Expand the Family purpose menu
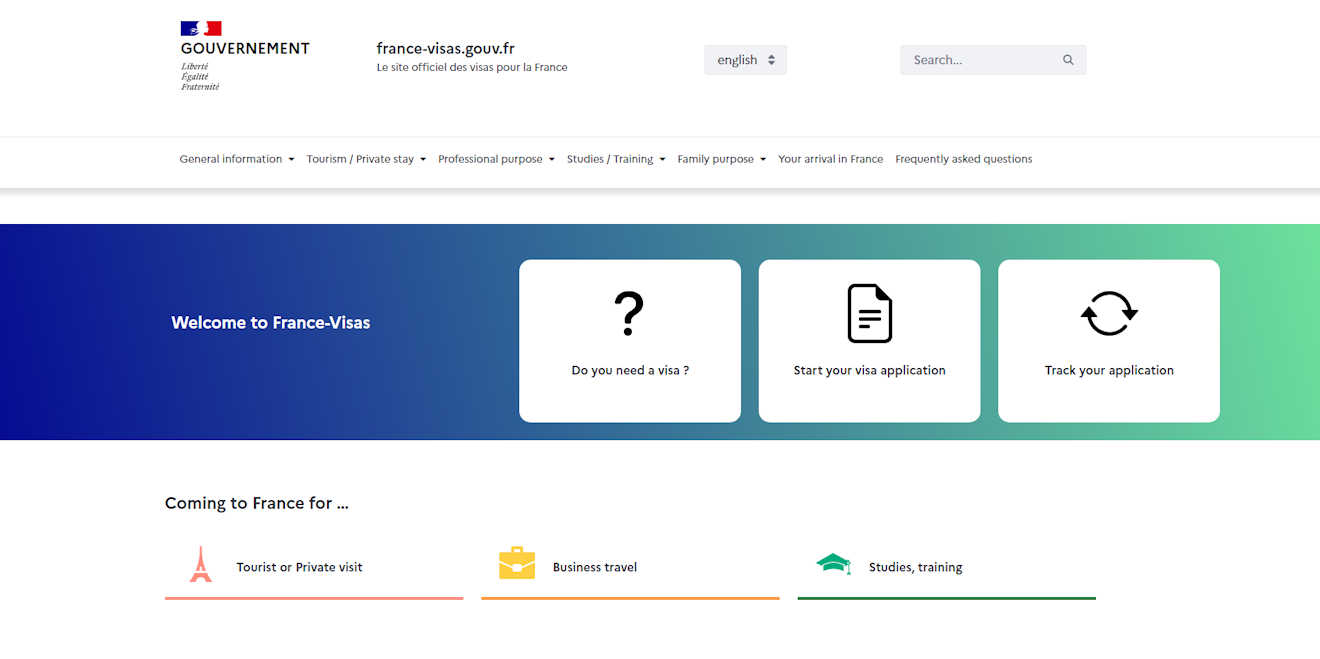1320x659 pixels. (x=721, y=159)
